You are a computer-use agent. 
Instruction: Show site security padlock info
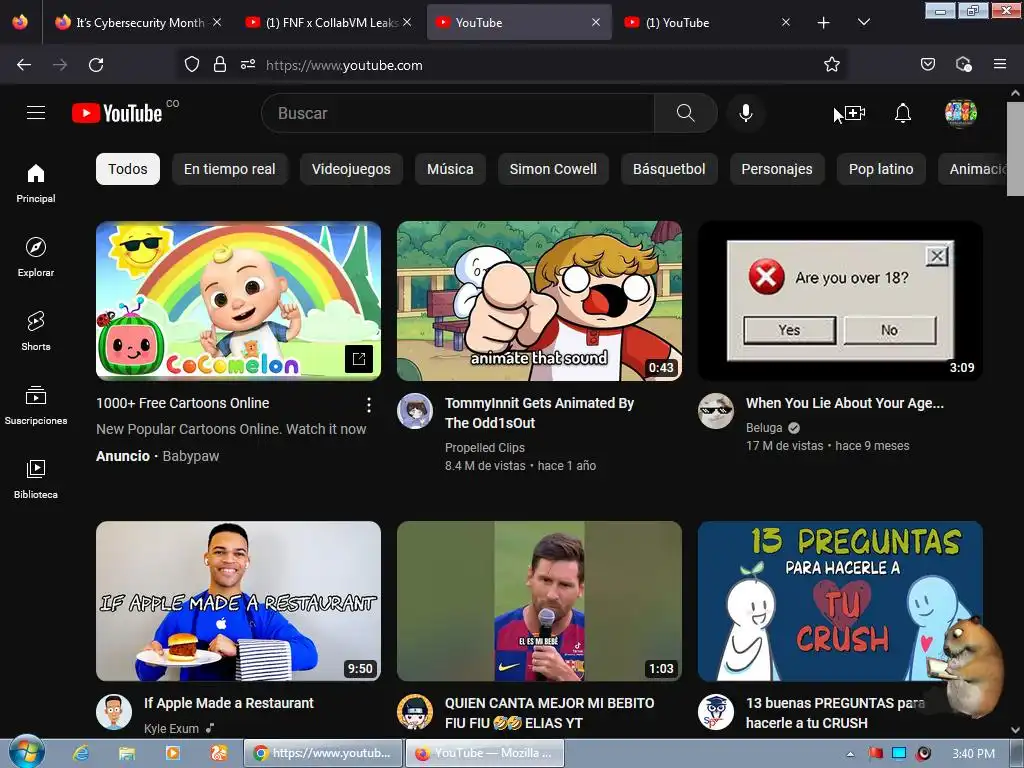click(220, 65)
